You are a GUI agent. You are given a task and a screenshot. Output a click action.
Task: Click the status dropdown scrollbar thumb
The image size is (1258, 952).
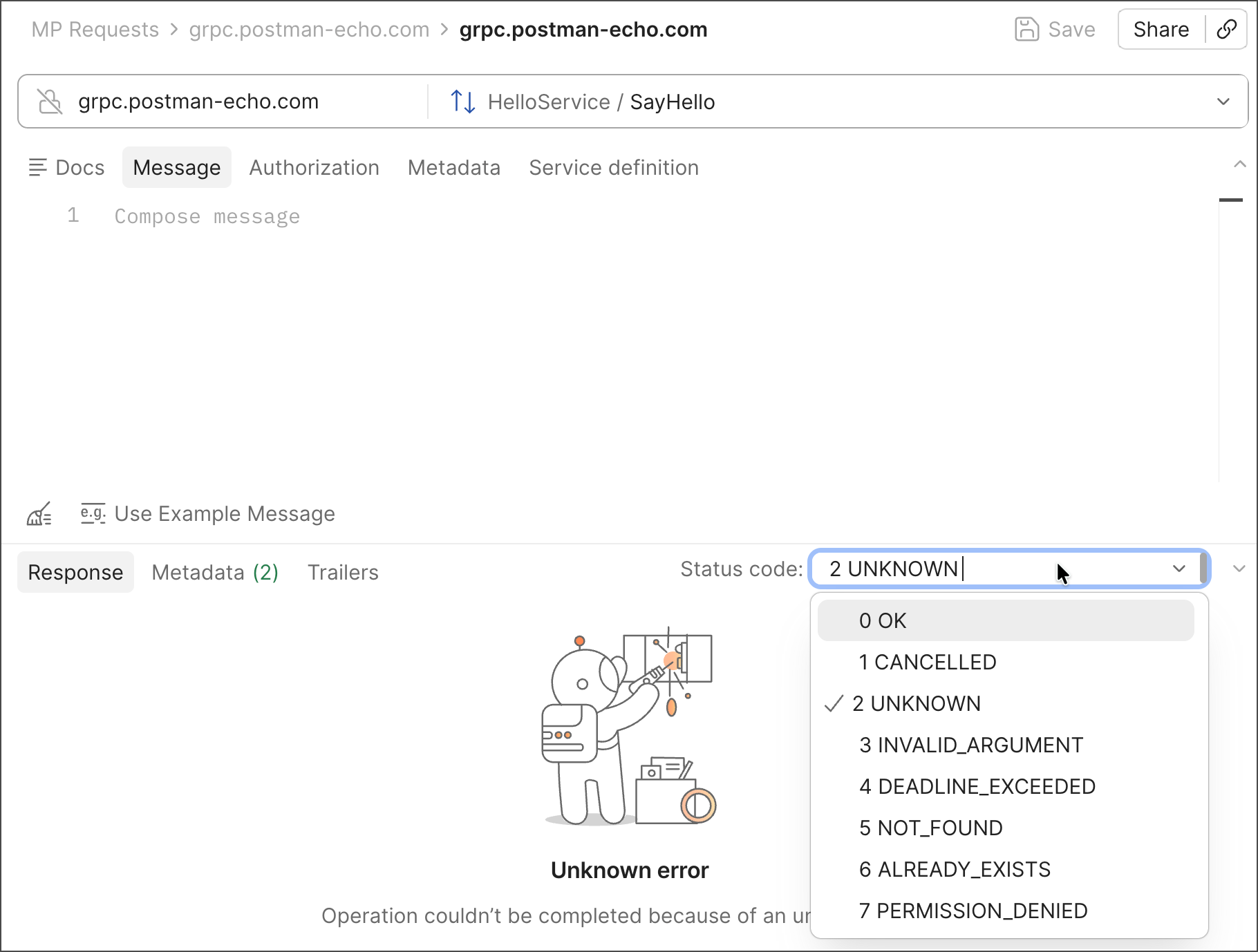click(x=1203, y=568)
